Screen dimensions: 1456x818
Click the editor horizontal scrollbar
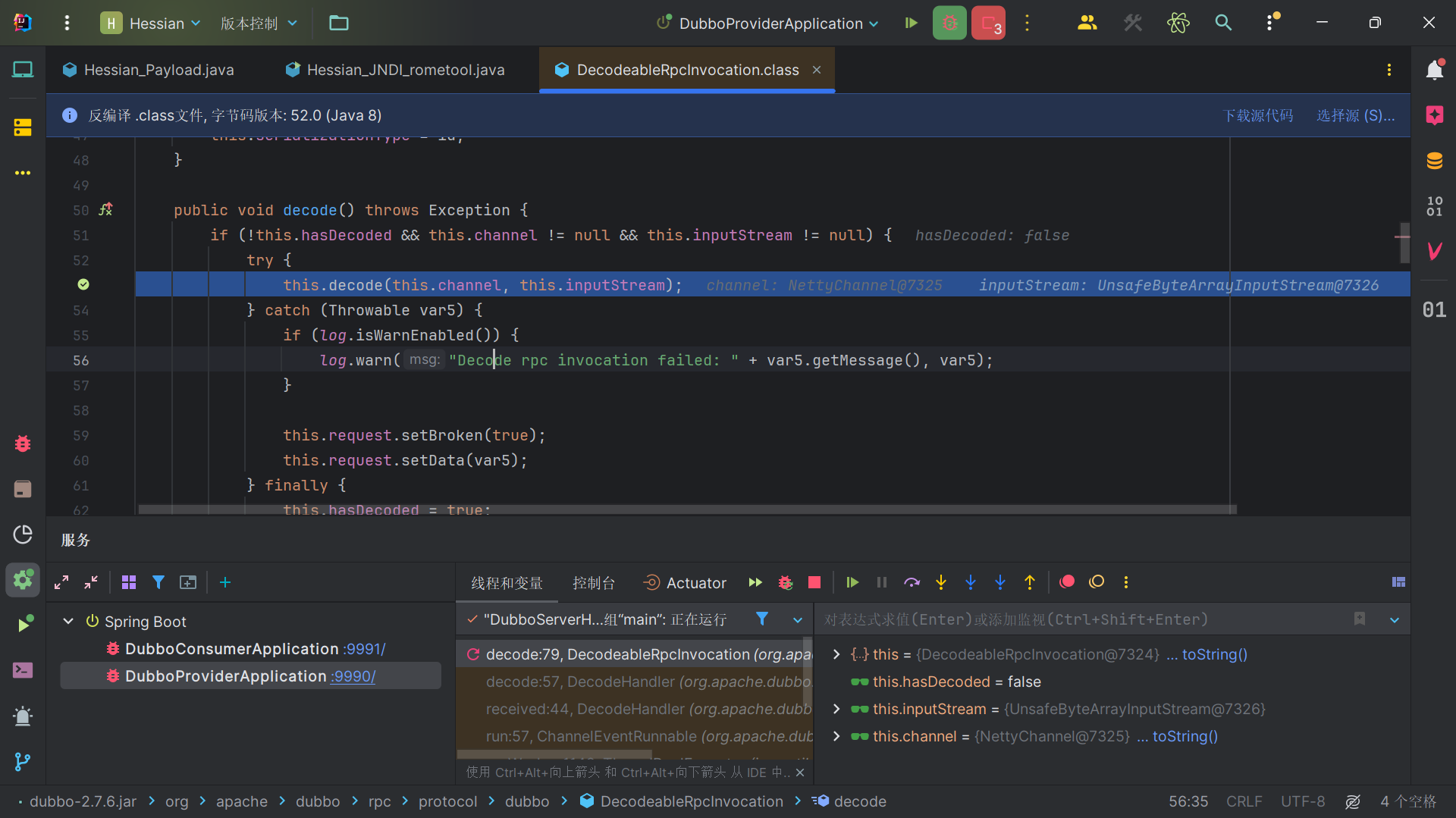687,509
